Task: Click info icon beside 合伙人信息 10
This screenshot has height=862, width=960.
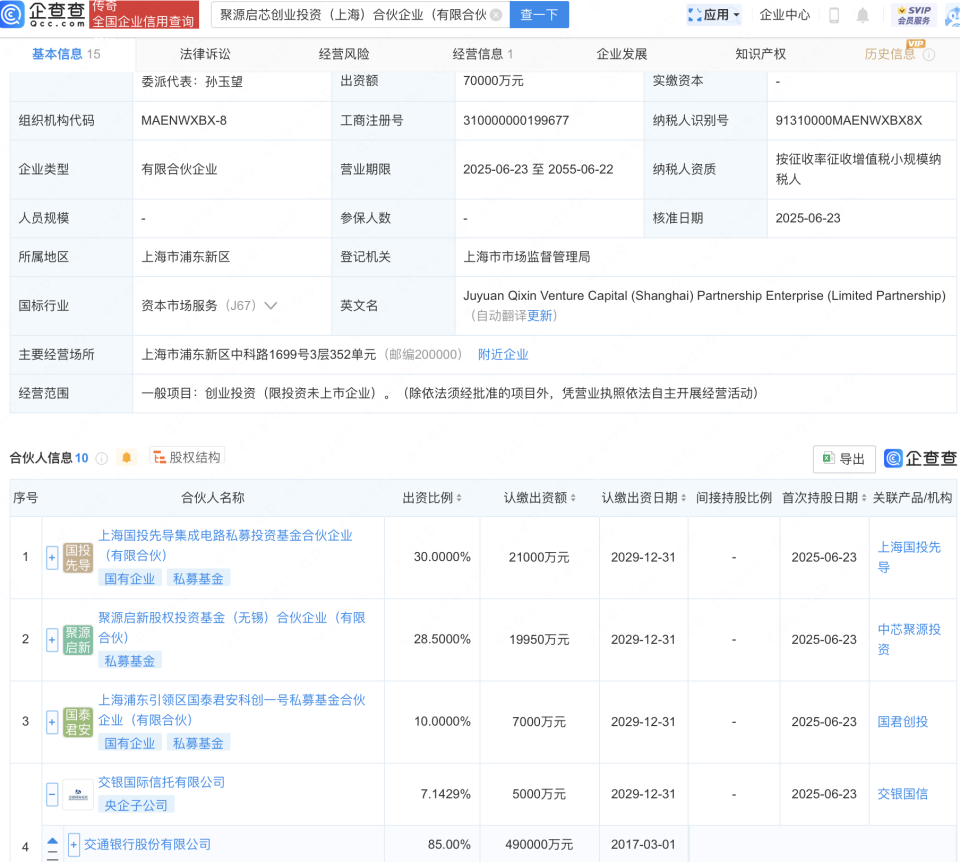Action: [x=102, y=458]
